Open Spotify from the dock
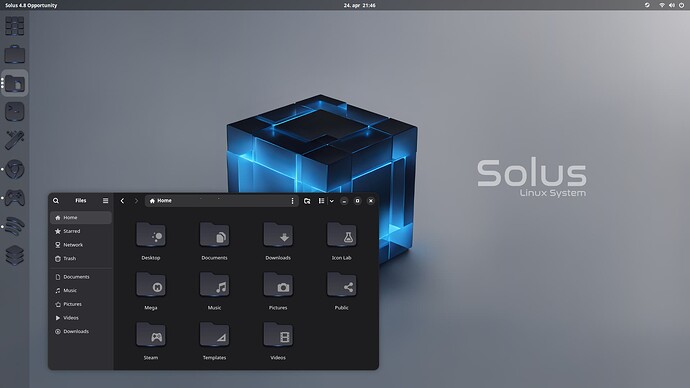The height and width of the screenshot is (388, 690). click(15, 227)
